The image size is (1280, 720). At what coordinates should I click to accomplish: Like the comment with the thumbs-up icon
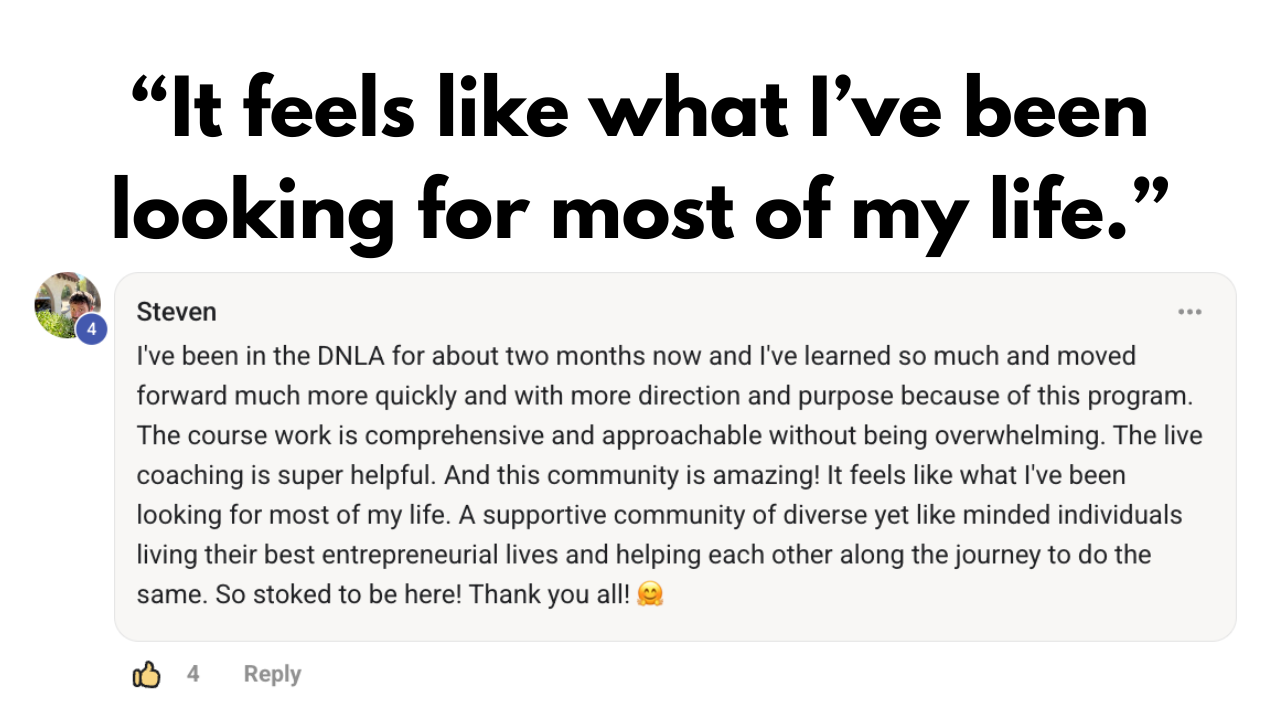pyautogui.click(x=147, y=675)
